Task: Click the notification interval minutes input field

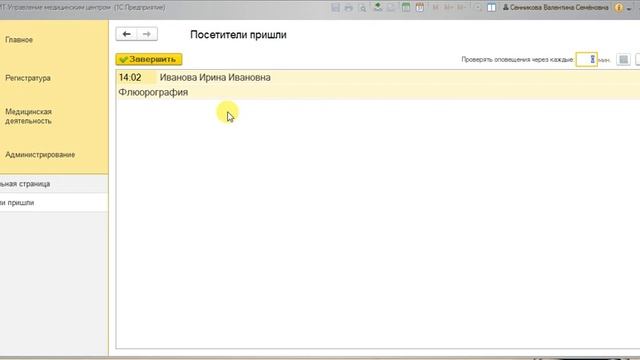Action: tap(587, 60)
